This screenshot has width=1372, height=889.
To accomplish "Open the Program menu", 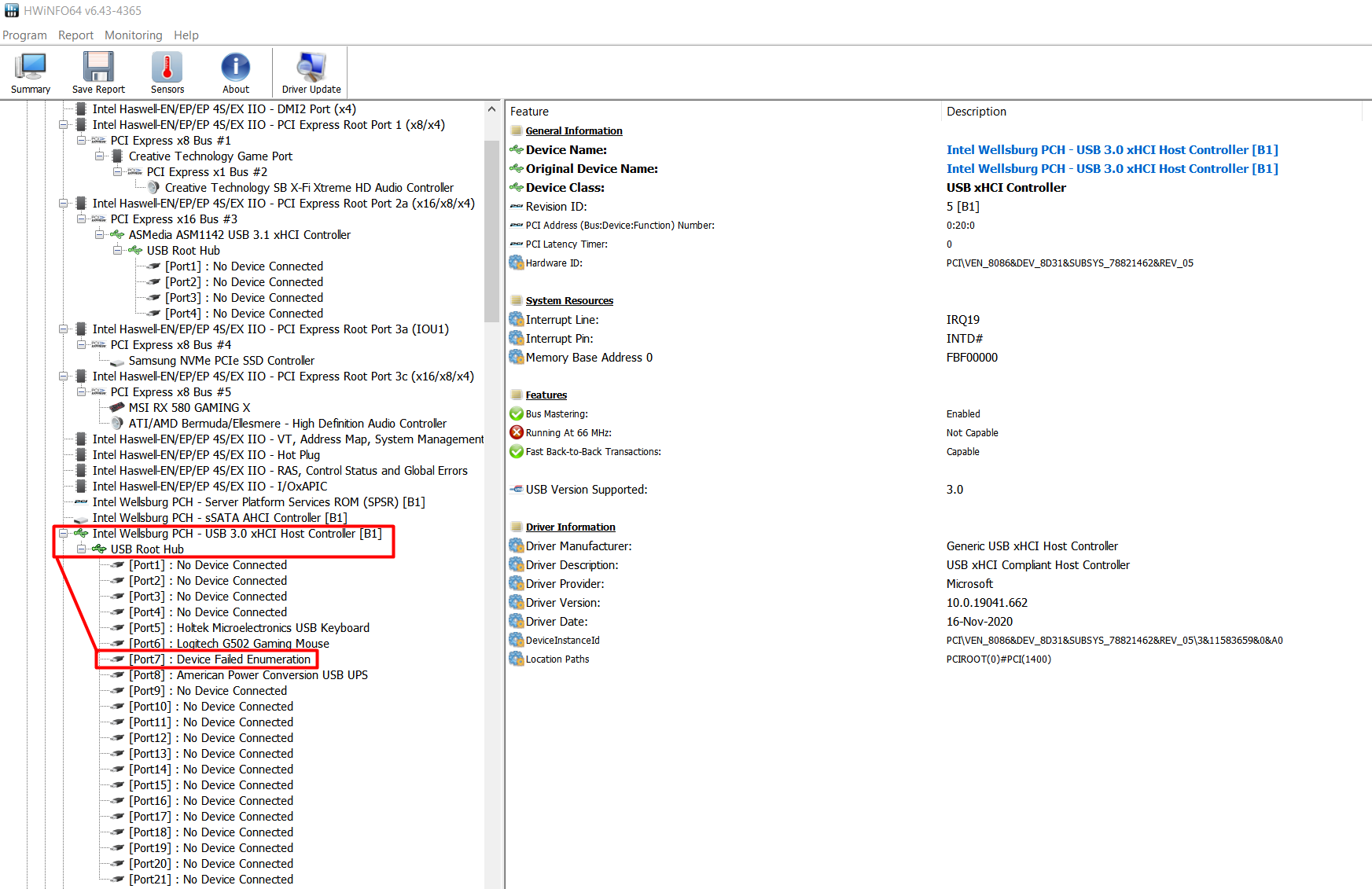I will [x=24, y=35].
